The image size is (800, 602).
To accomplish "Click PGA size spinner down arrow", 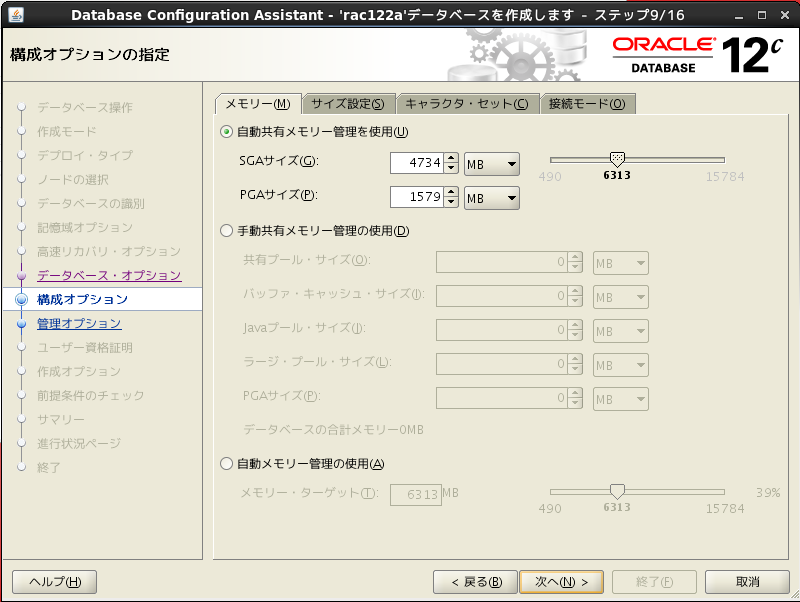I will point(451,202).
